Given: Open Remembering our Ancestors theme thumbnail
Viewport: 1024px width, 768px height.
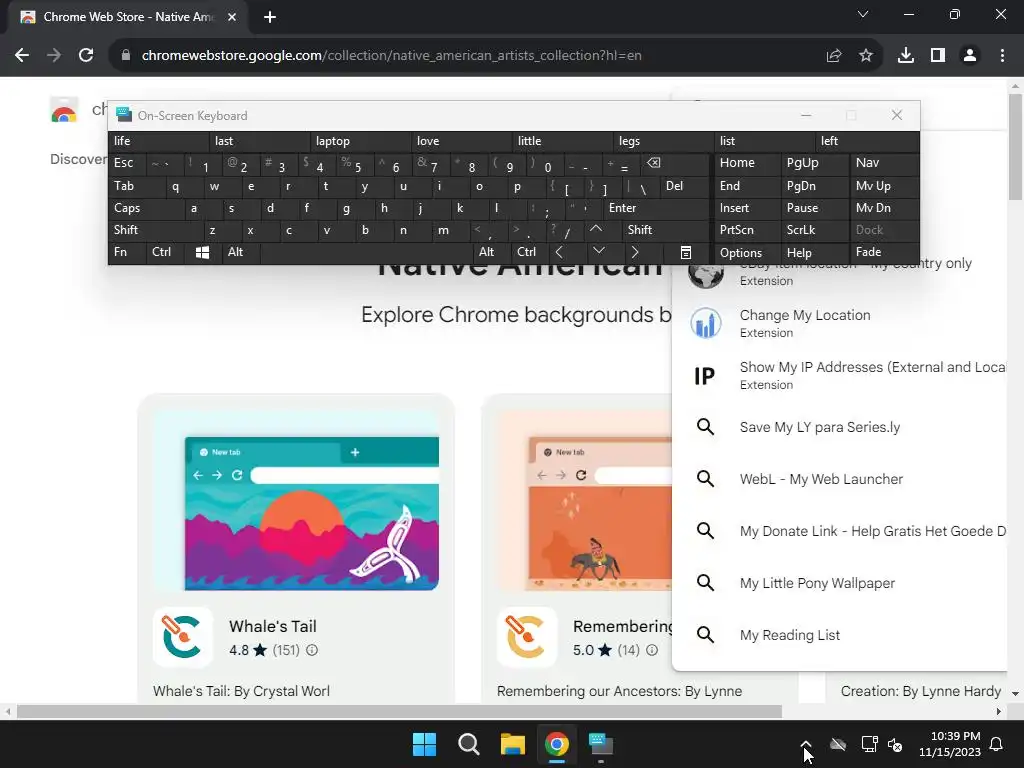Looking at the screenshot, I should [x=584, y=501].
